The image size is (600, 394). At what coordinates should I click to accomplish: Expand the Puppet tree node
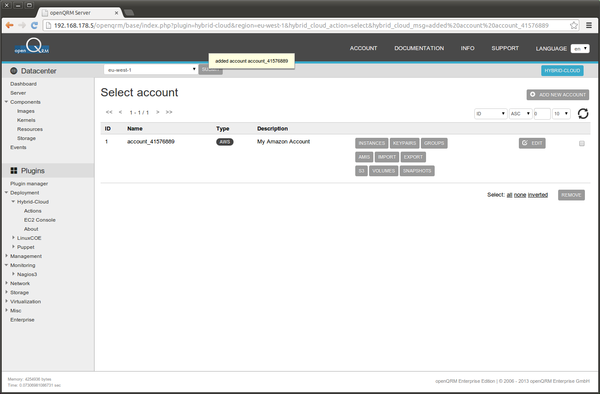tap(13, 247)
